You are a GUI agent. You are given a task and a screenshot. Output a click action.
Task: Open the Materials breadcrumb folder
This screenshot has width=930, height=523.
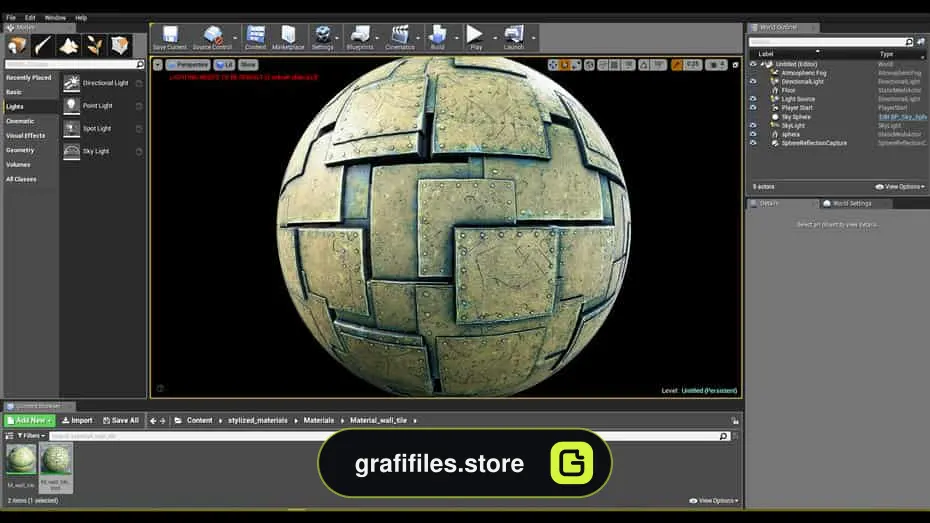(319, 420)
